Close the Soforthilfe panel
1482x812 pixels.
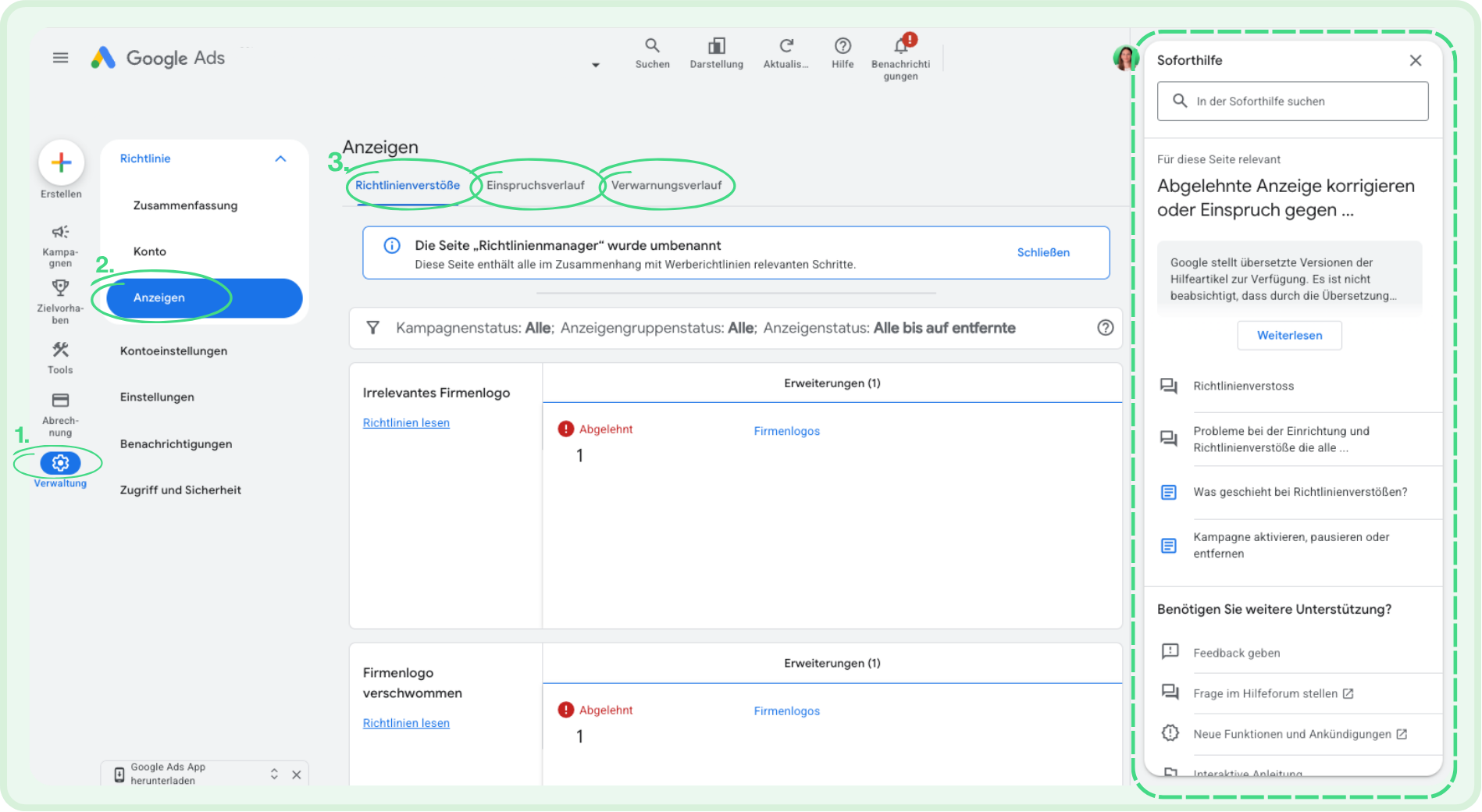tap(1415, 61)
